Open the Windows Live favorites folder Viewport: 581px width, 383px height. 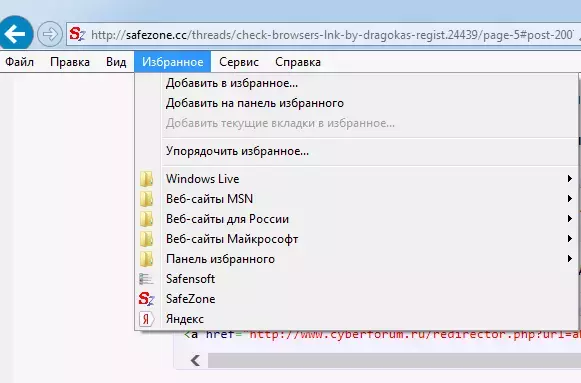coord(356,179)
